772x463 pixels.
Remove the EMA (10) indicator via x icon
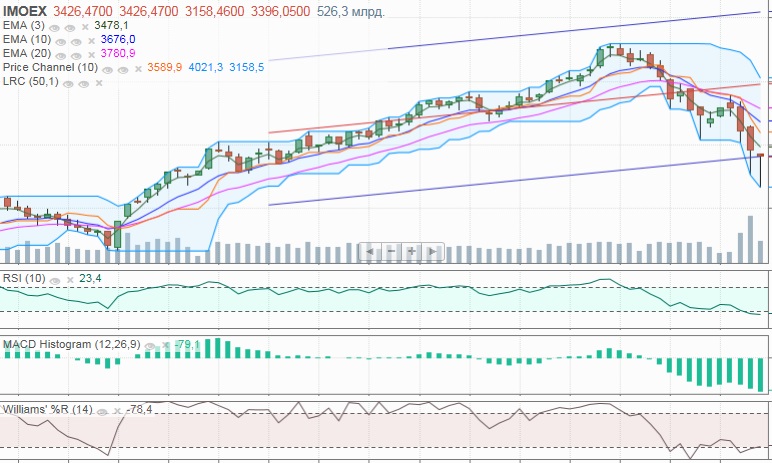coord(92,41)
